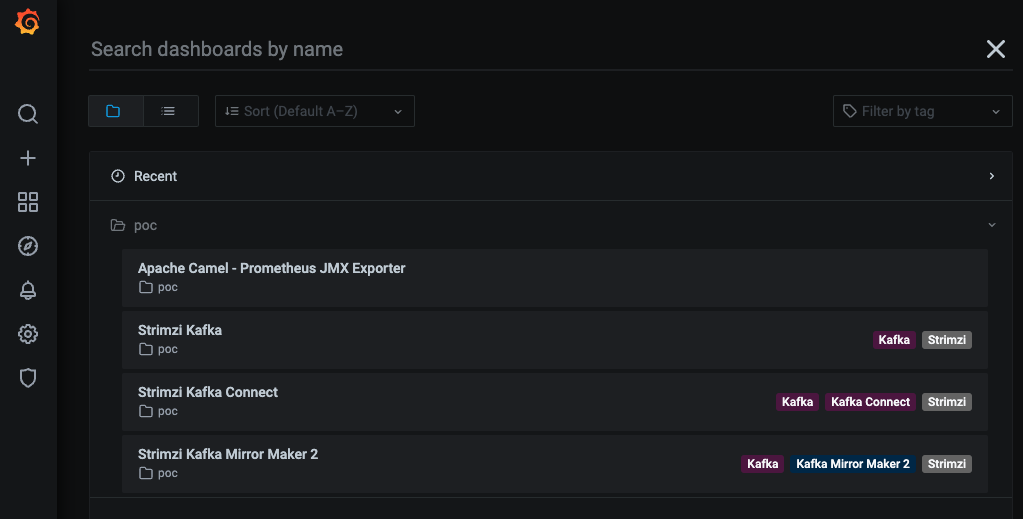Open search from the sidebar magnifier icon
1023x519 pixels.
click(x=27, y=114)
